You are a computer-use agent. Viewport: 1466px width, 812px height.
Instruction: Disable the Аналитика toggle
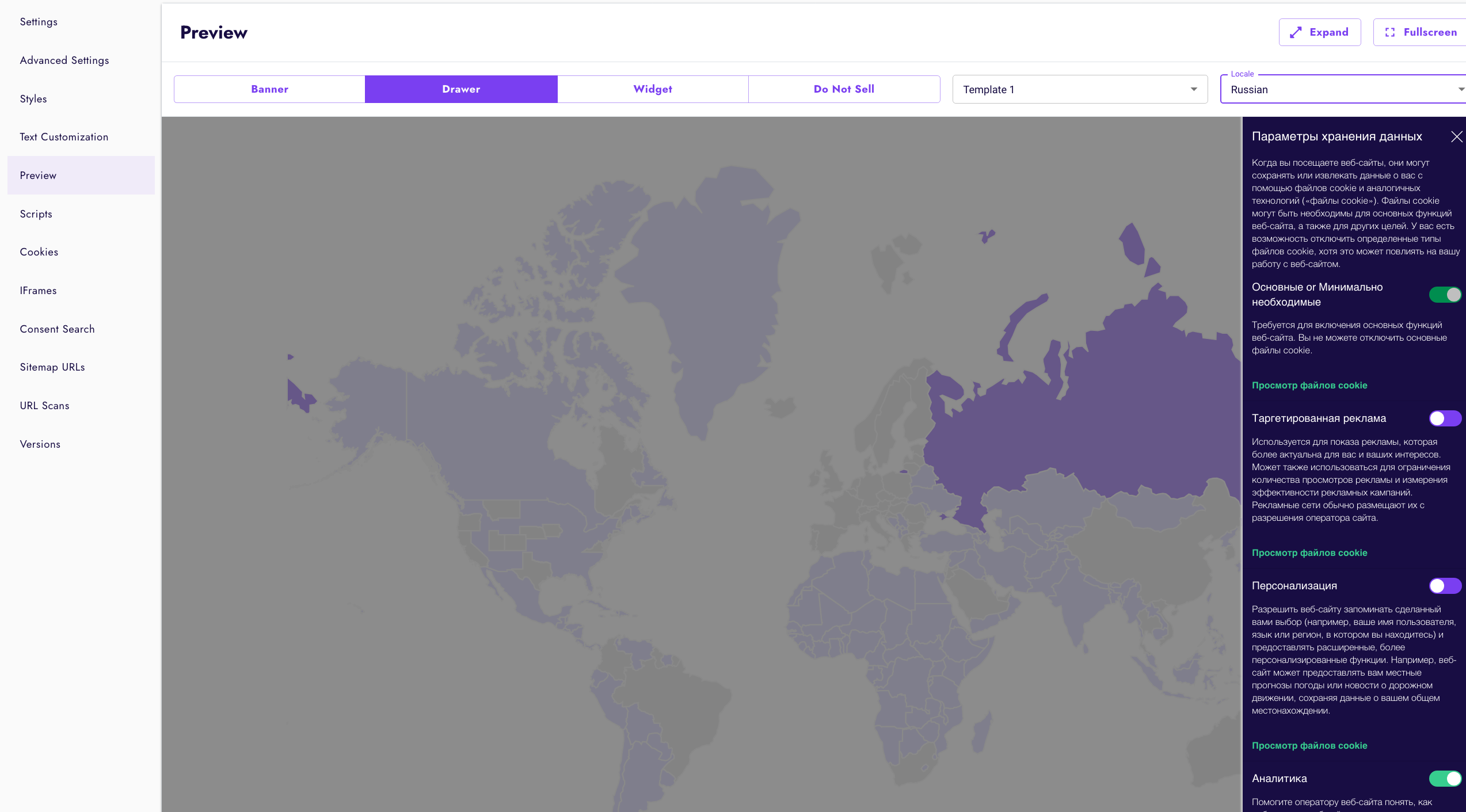click(1444, 779)
